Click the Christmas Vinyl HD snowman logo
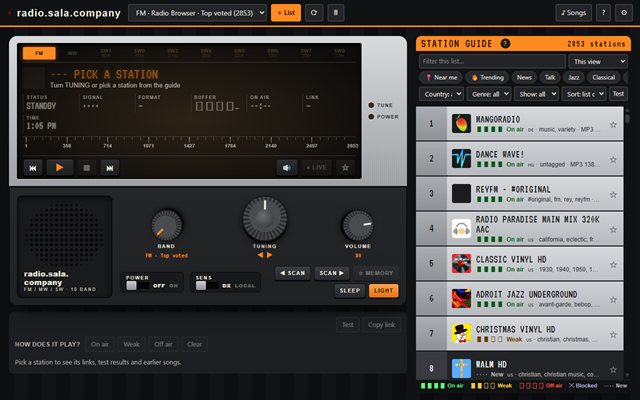The width and height of the screenshot is (640, 400). (461, 333)
